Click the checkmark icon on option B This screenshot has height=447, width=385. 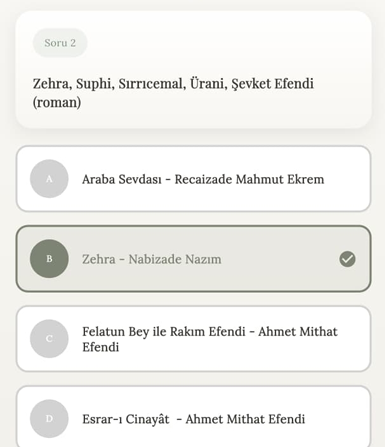coord(347,259)
